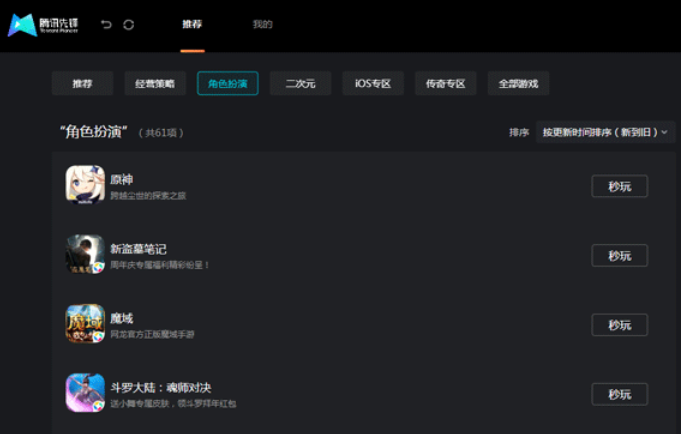Open the 原神 game icon
Screen dimensions: 681x434
85,185
